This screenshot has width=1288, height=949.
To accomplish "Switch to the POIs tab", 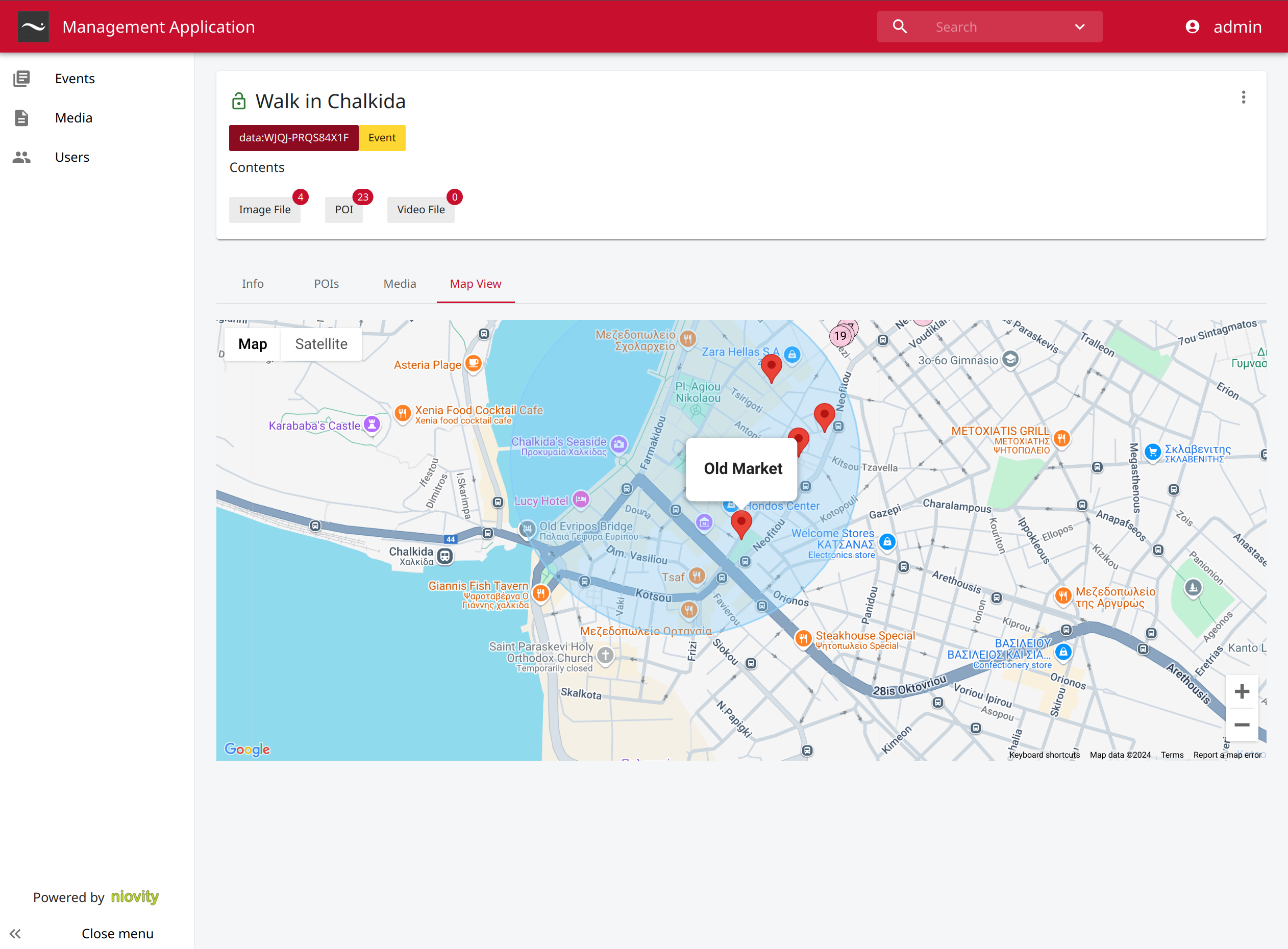I will [326, 284].
